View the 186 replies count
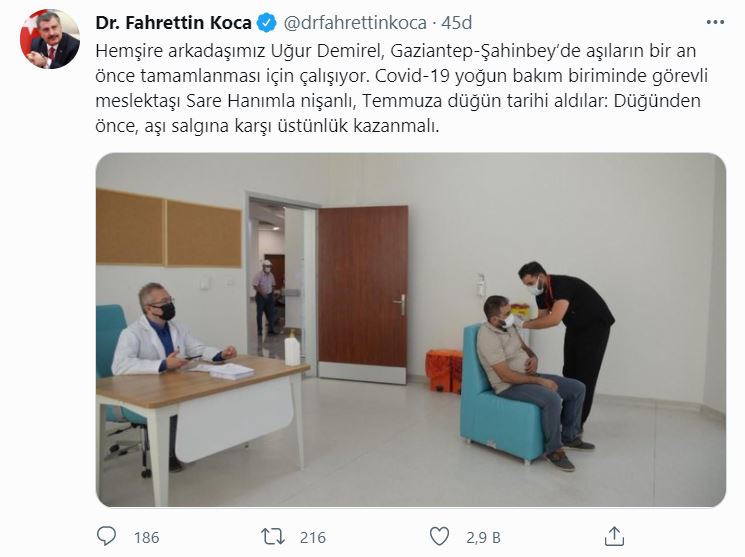Viewport: 745px width, 557px height. [146, 538]
